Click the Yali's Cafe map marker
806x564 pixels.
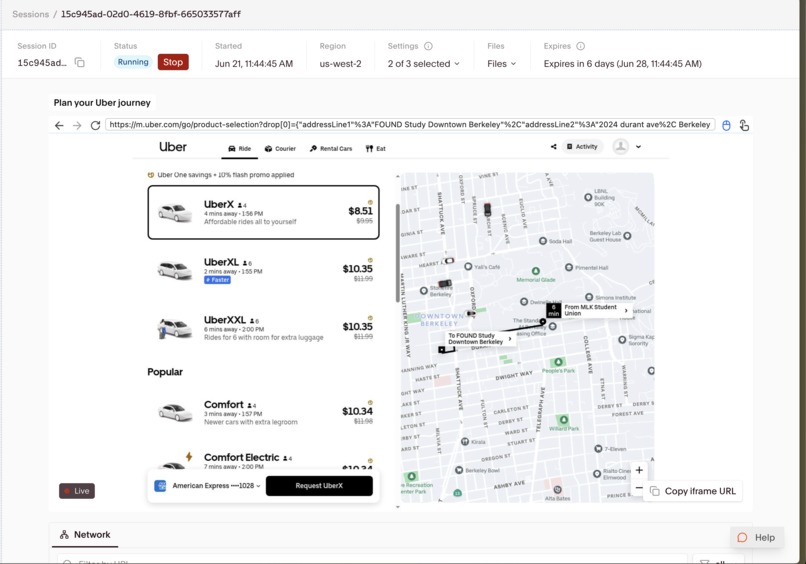tap(468, 267)
